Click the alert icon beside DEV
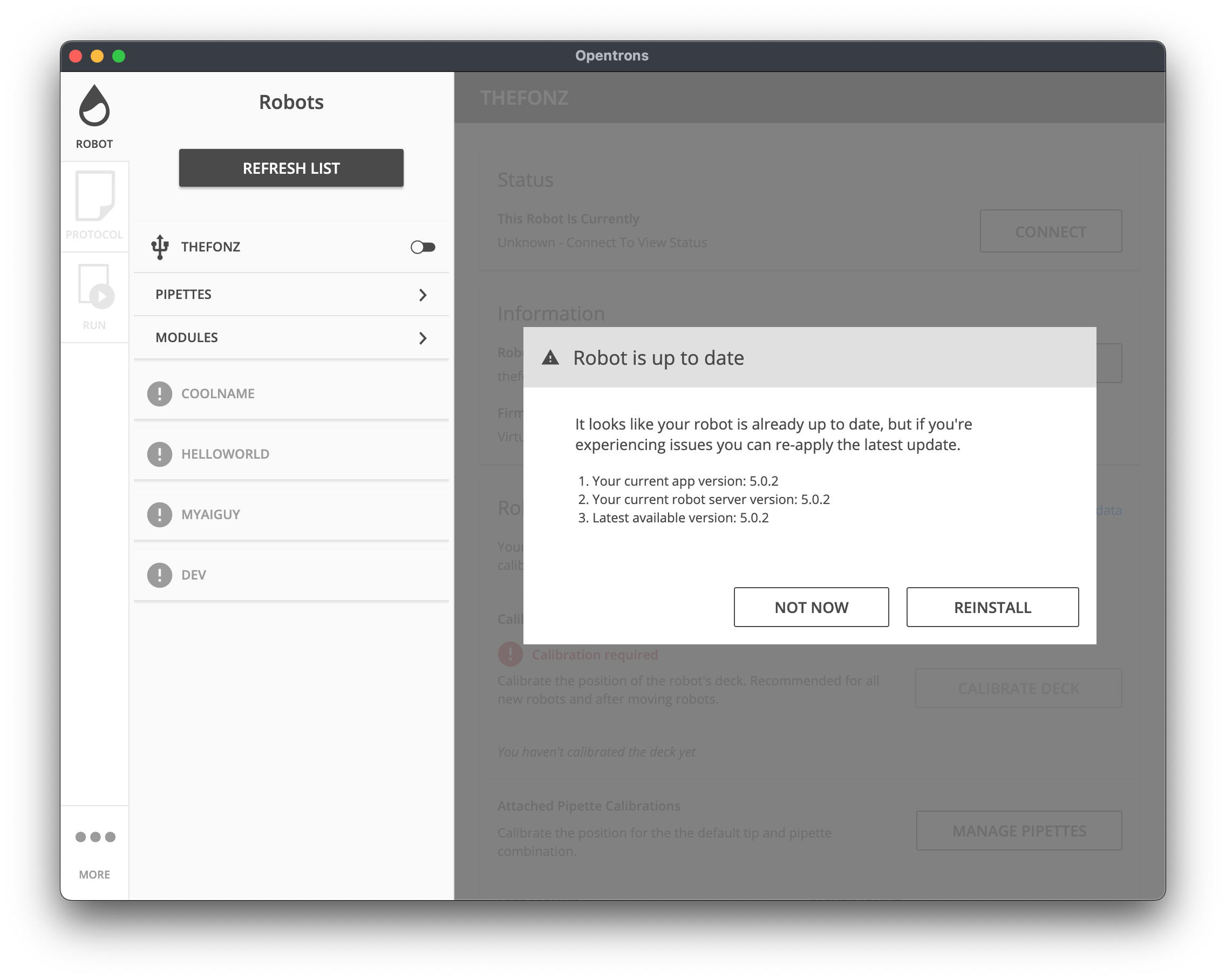 tap(160, 575)
